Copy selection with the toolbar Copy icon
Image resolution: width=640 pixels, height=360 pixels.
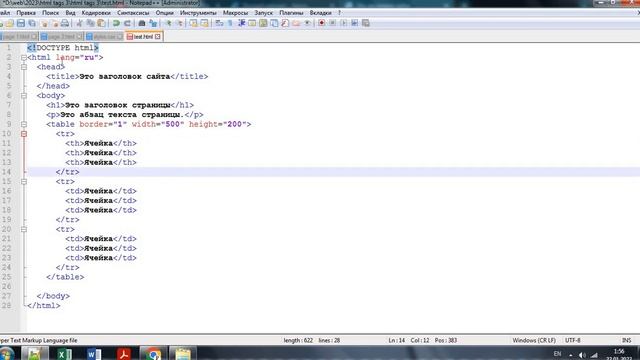[91, 23]
